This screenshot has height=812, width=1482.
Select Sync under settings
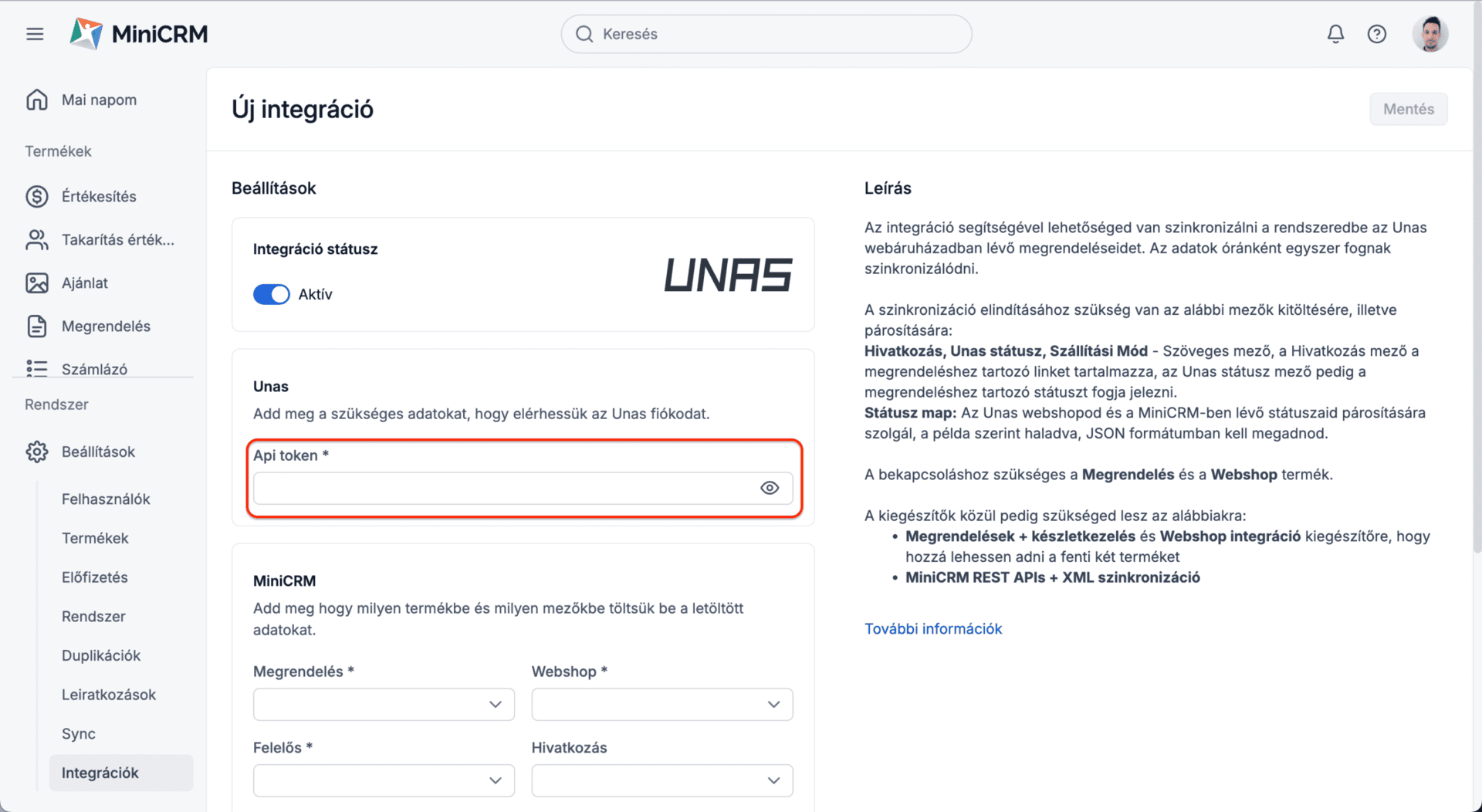(x=79, y=734)
